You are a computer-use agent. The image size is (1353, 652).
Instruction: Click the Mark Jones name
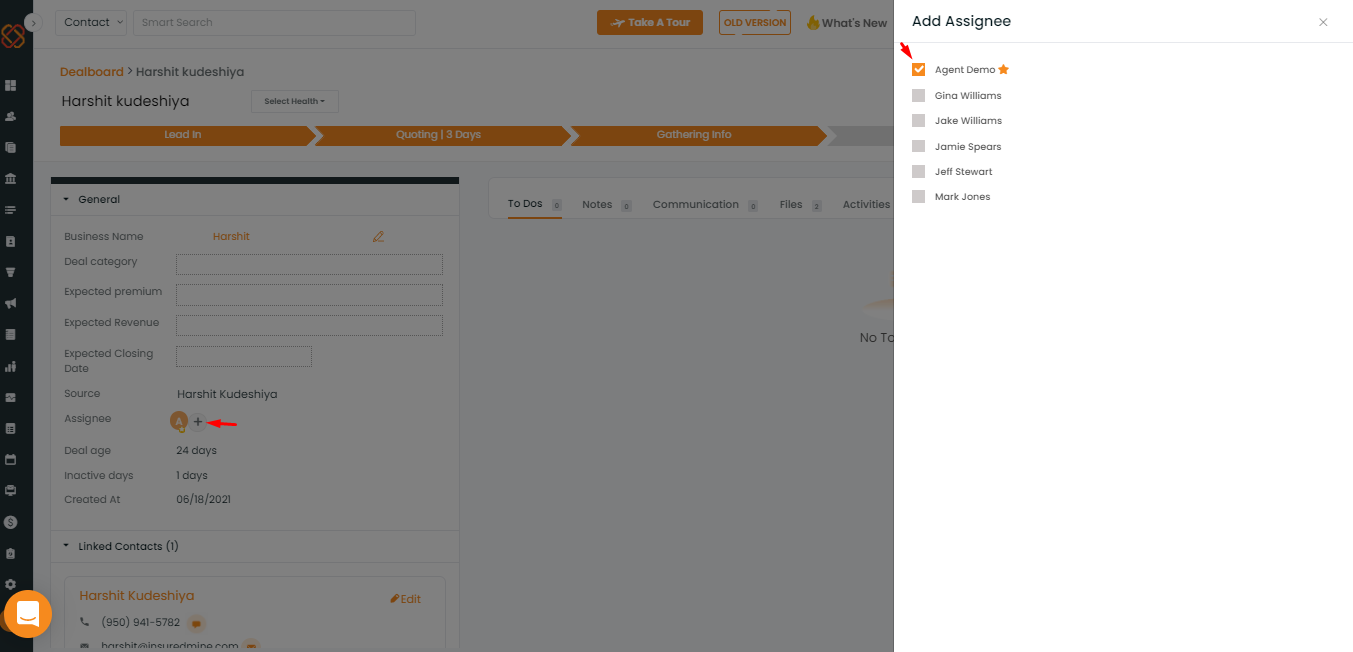tap(962, 197)
